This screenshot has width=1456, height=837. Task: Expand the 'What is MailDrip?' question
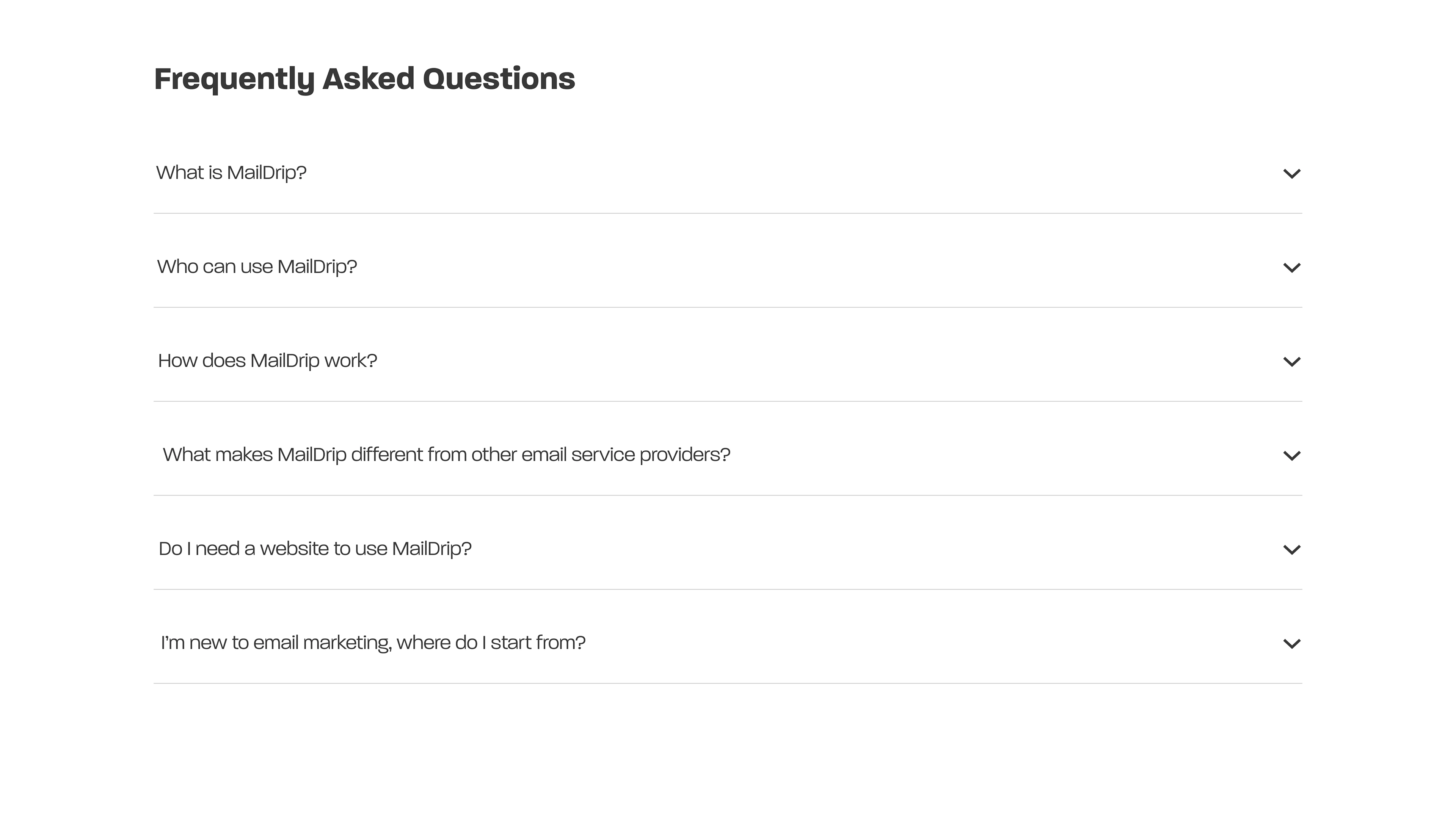(231, 172)
